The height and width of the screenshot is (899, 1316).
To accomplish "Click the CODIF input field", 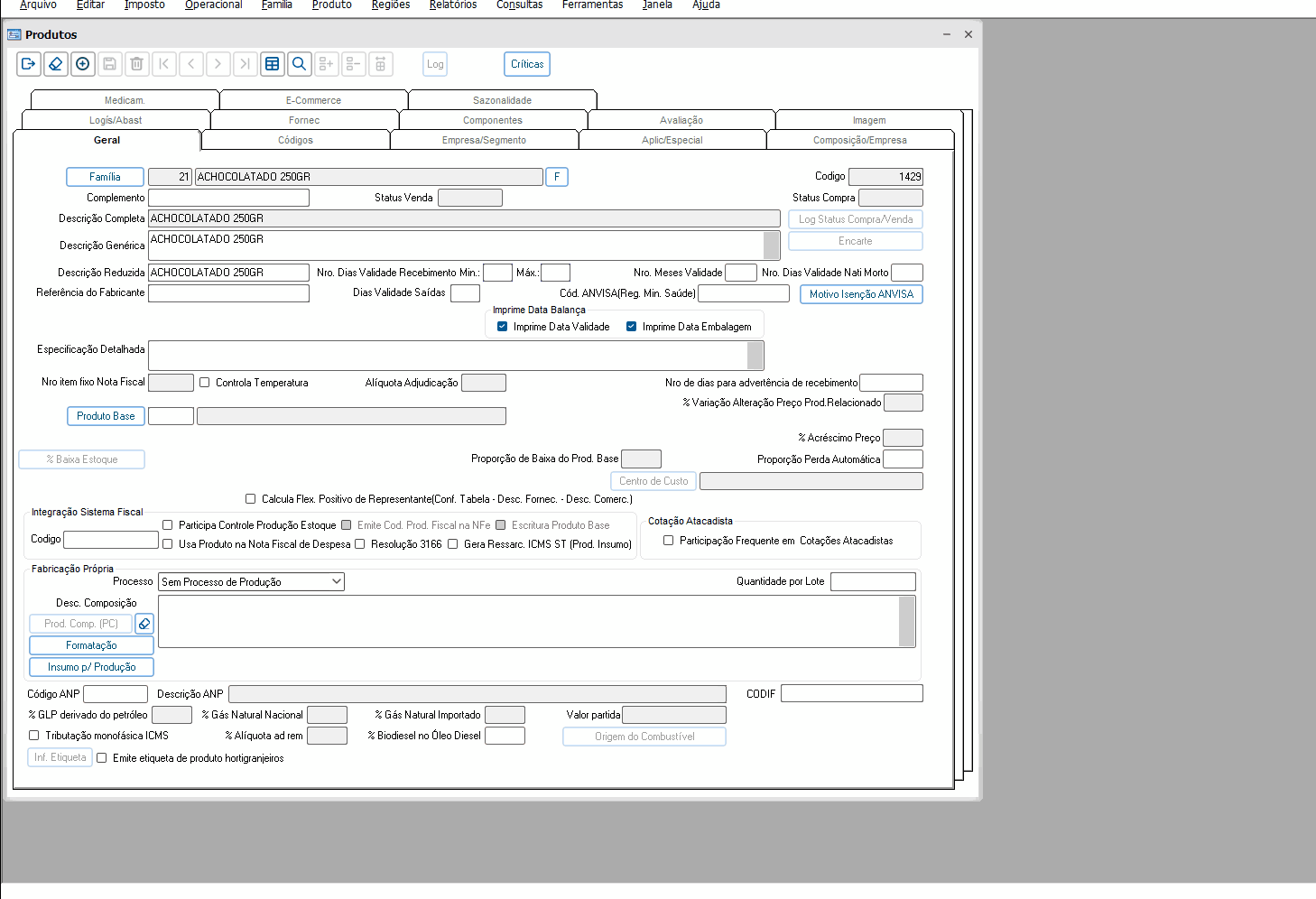I will point(852,693).
